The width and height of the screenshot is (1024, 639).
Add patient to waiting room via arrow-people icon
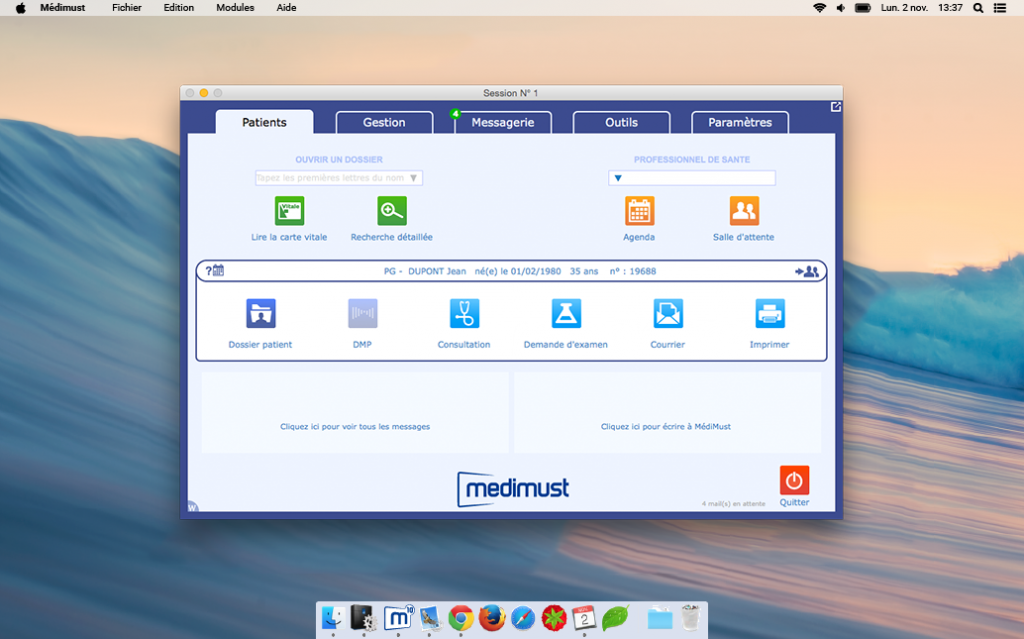(807, 271)
